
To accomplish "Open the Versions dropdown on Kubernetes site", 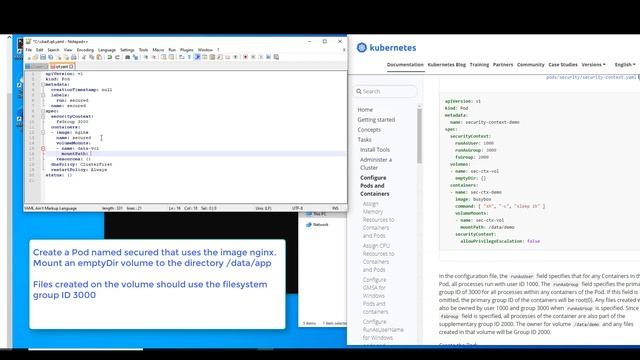I will [593, 64].
